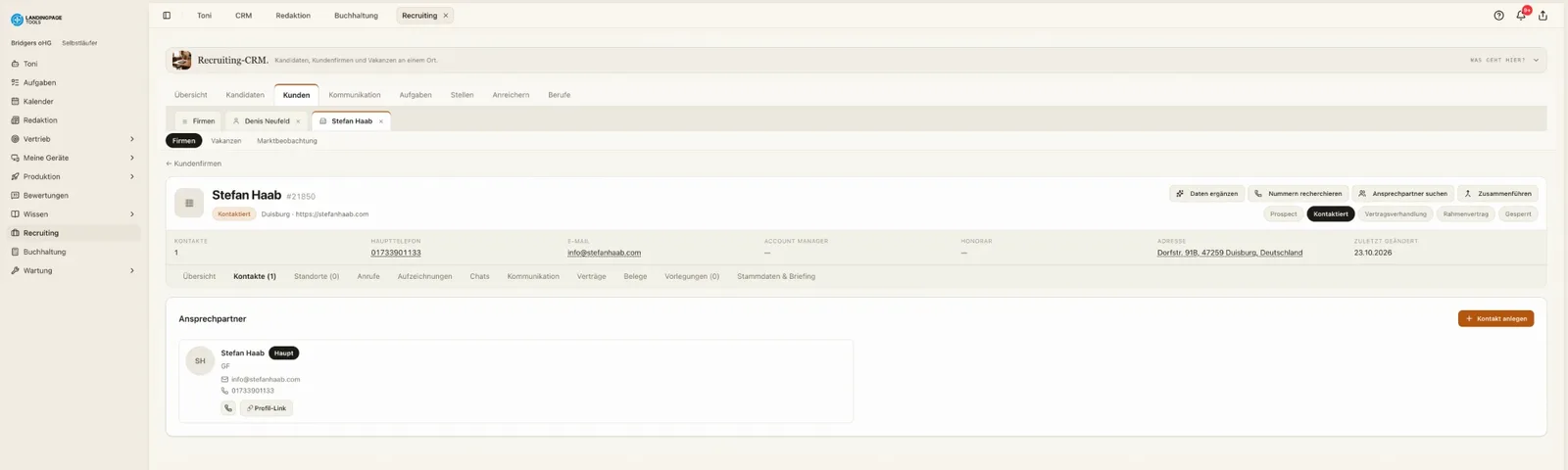Expand the Vertrieb sidebar section
This screenshot has width=1568, height=470.
tap(132, 139)
